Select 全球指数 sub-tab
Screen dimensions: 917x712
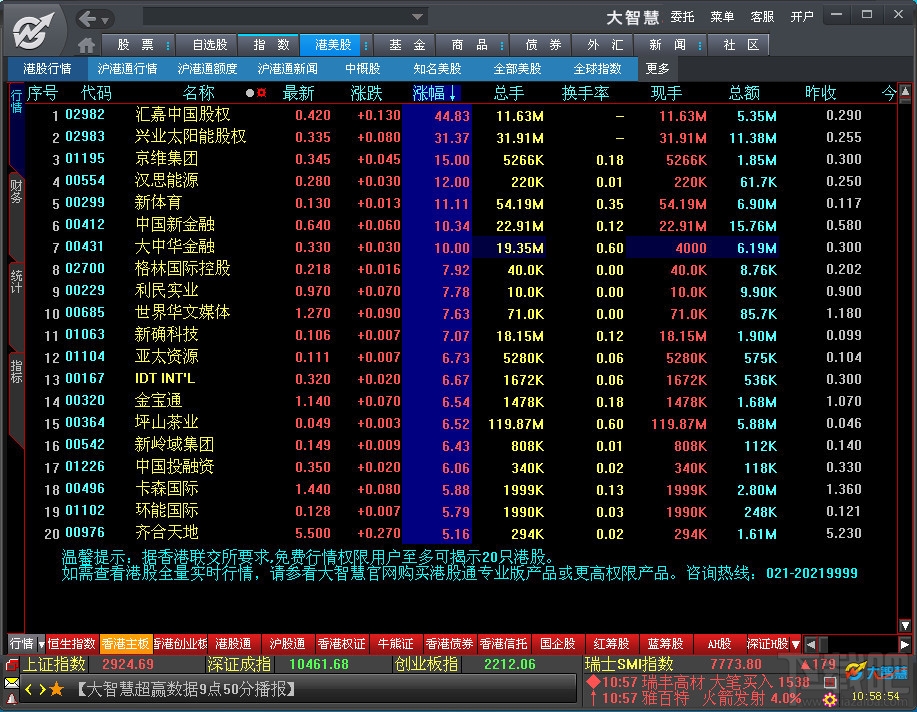pyautogui.click(x=597, y=69)
